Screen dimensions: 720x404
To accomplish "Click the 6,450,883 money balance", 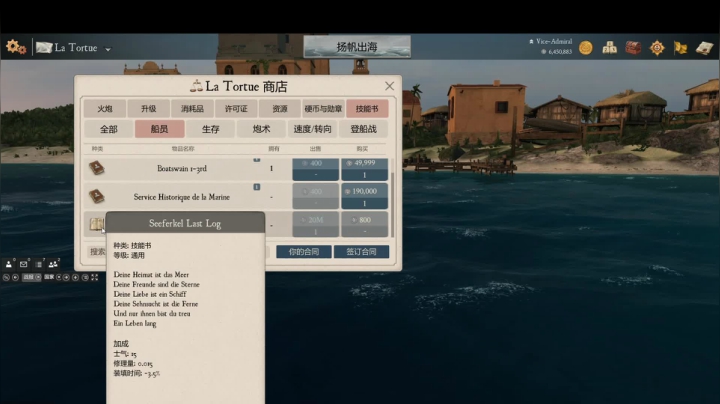I will click(x=560, y=52).
